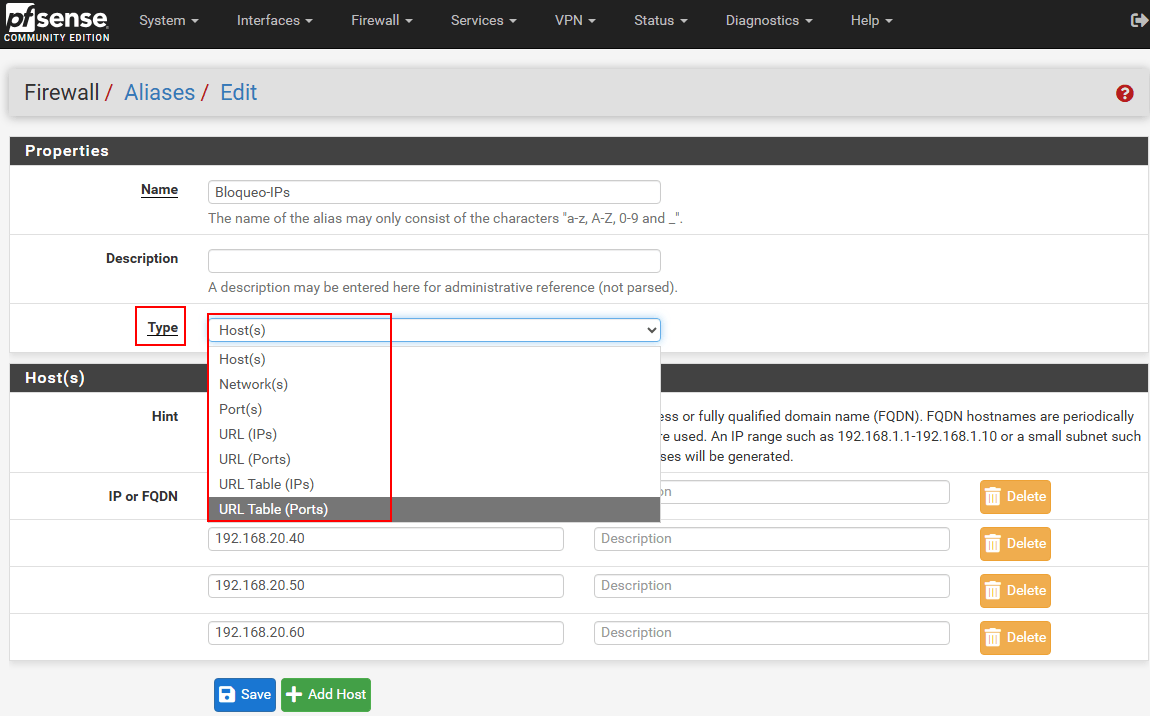Open the Help menu
This screenshot has height=716, width=1150.
coord(871,21)
